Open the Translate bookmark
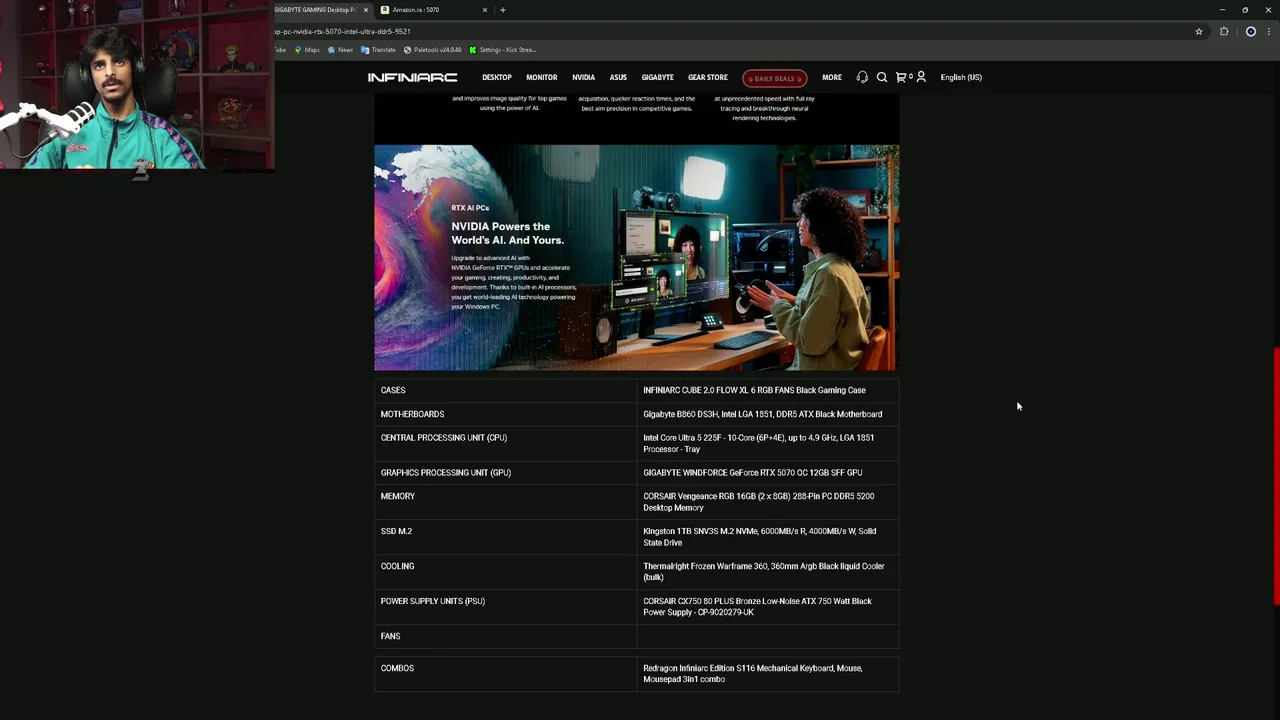This screenshot has height=720, width=1280. [378, 50]
